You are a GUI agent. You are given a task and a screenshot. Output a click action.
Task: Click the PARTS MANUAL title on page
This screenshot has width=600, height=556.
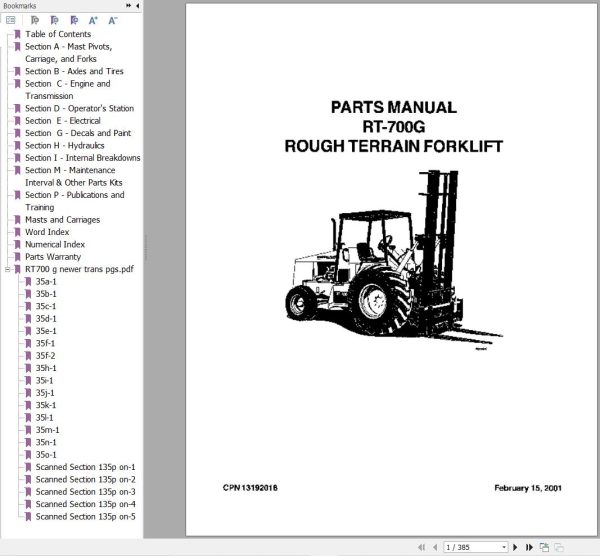[x=394, y=107]
